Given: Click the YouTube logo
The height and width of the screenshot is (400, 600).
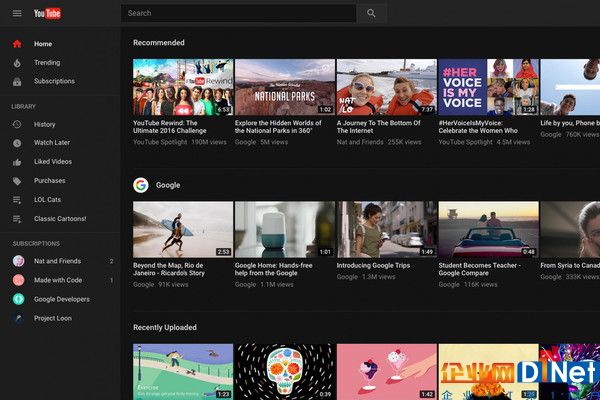Looking at the screenshot, I should tap(47, 13).
